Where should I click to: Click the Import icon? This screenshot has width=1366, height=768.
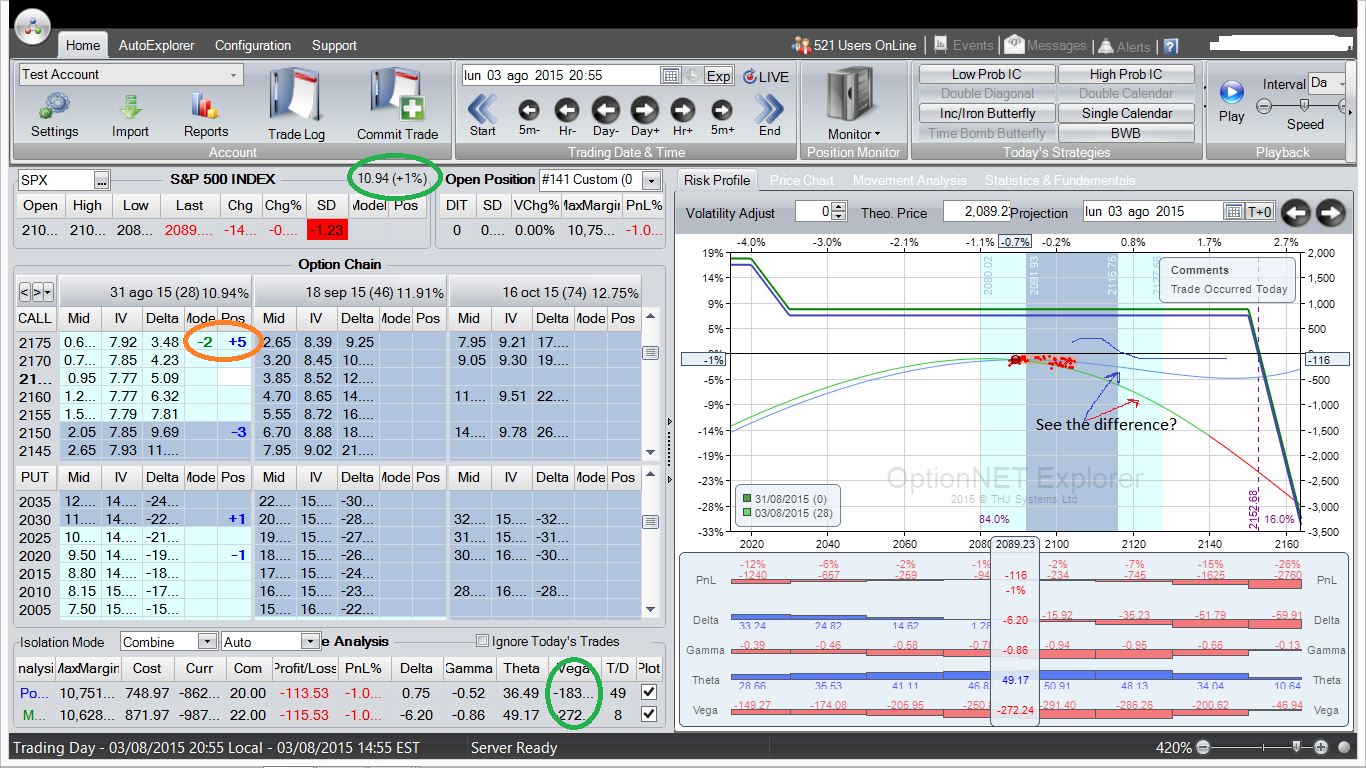(x=130, y=106)
